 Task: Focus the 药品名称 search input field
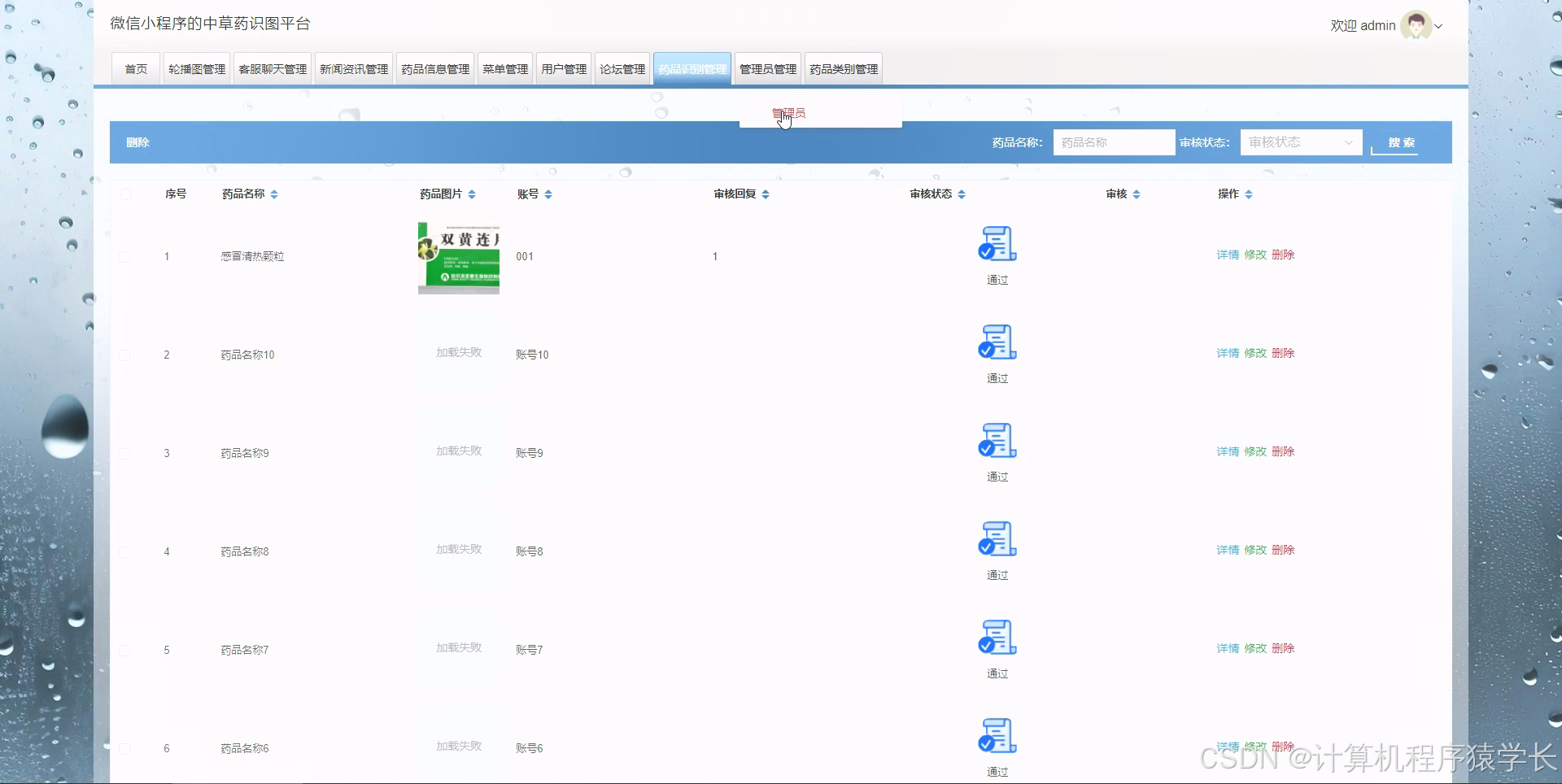tap(1114, 142)
